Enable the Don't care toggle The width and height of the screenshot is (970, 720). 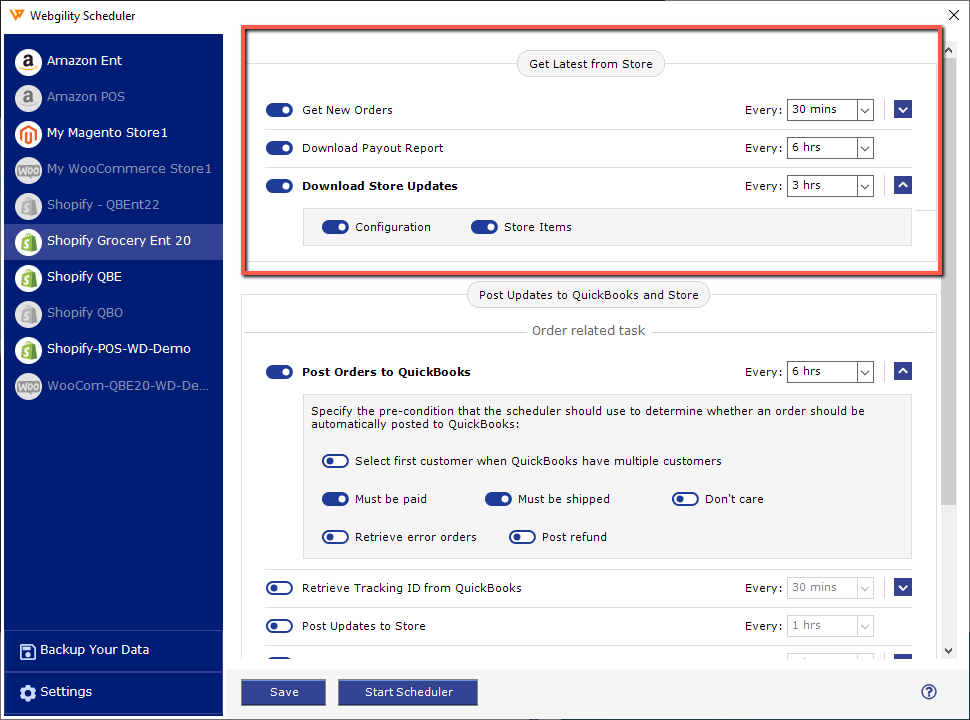[685, 499]
